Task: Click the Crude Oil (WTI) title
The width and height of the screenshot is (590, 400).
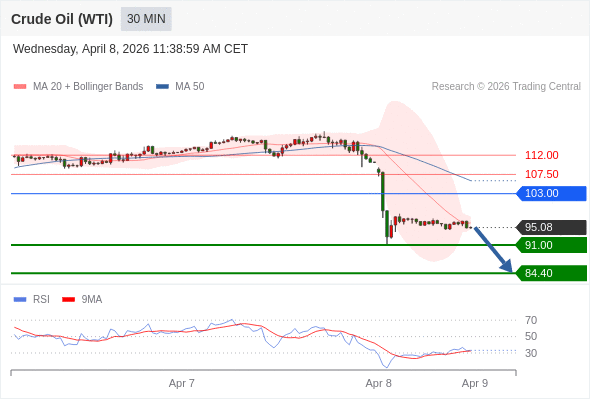Action: (62, 19)
